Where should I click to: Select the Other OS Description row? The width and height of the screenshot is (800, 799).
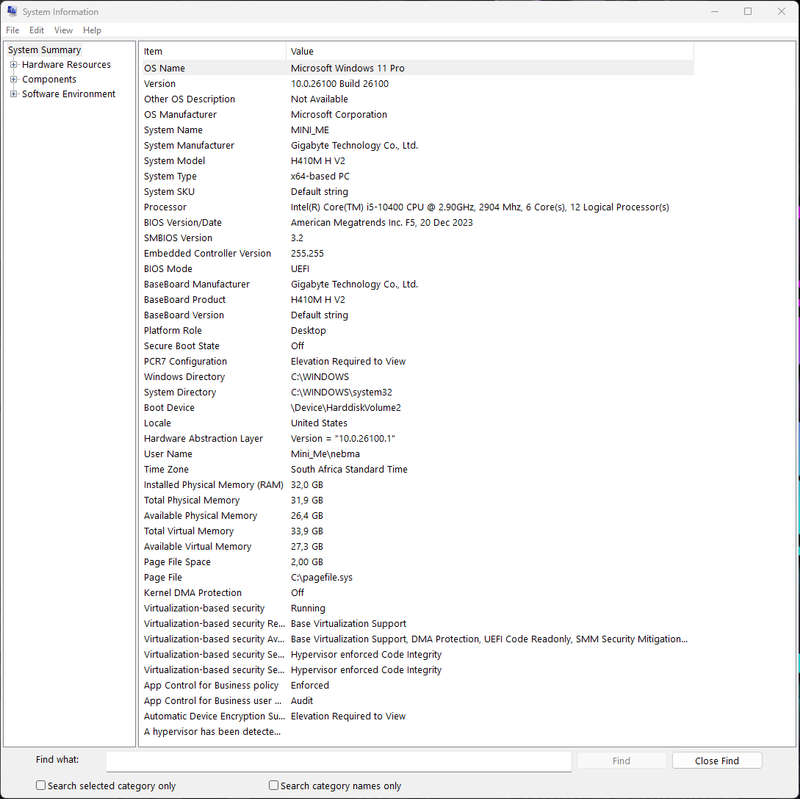pos(417,99)
